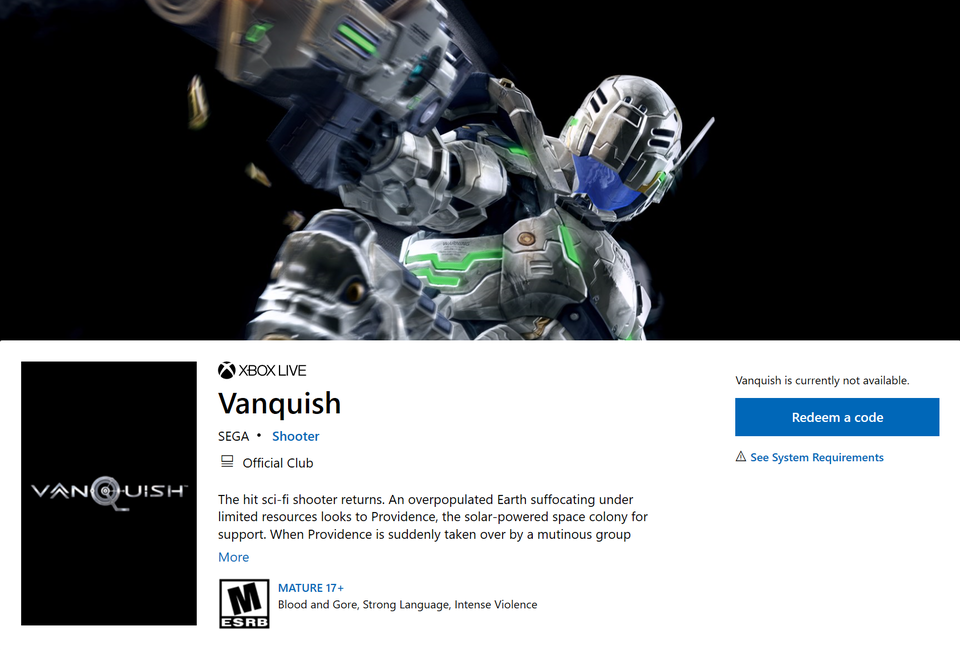Select the Vanquish box art thumbnail

[109, 493]
